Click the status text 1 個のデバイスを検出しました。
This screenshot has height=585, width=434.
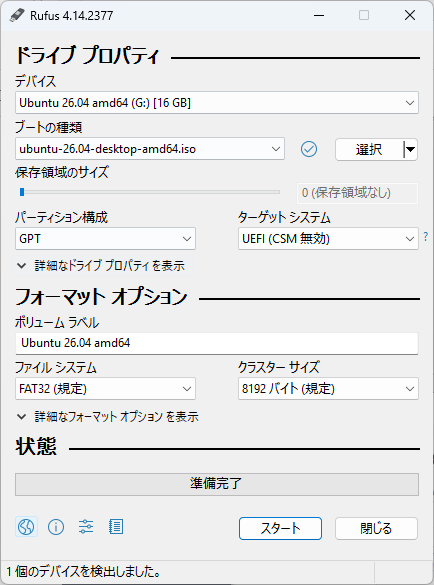click(84, 572)
